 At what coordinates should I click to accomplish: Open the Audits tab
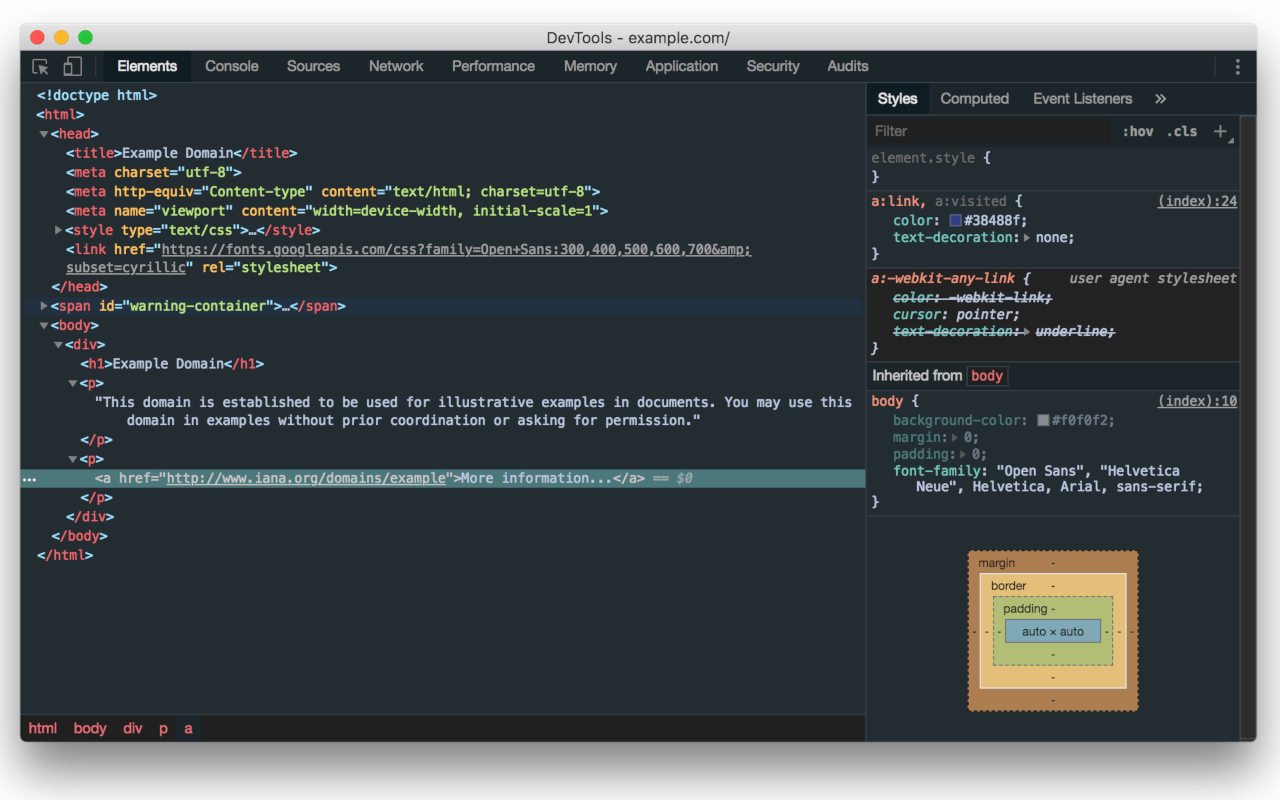coord(848,67)
